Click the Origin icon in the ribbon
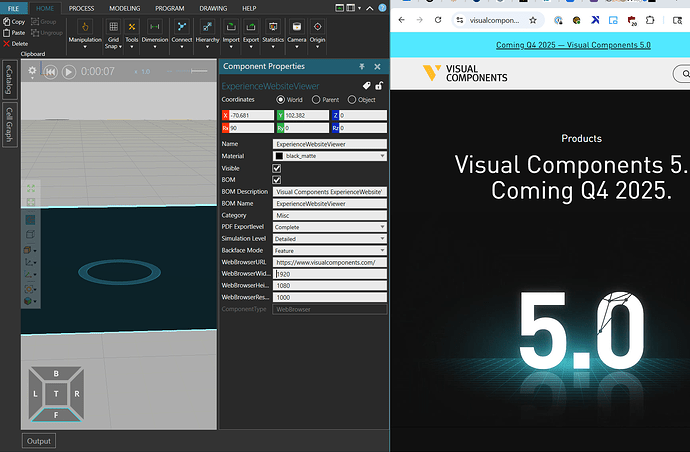 tap(317, 27)
